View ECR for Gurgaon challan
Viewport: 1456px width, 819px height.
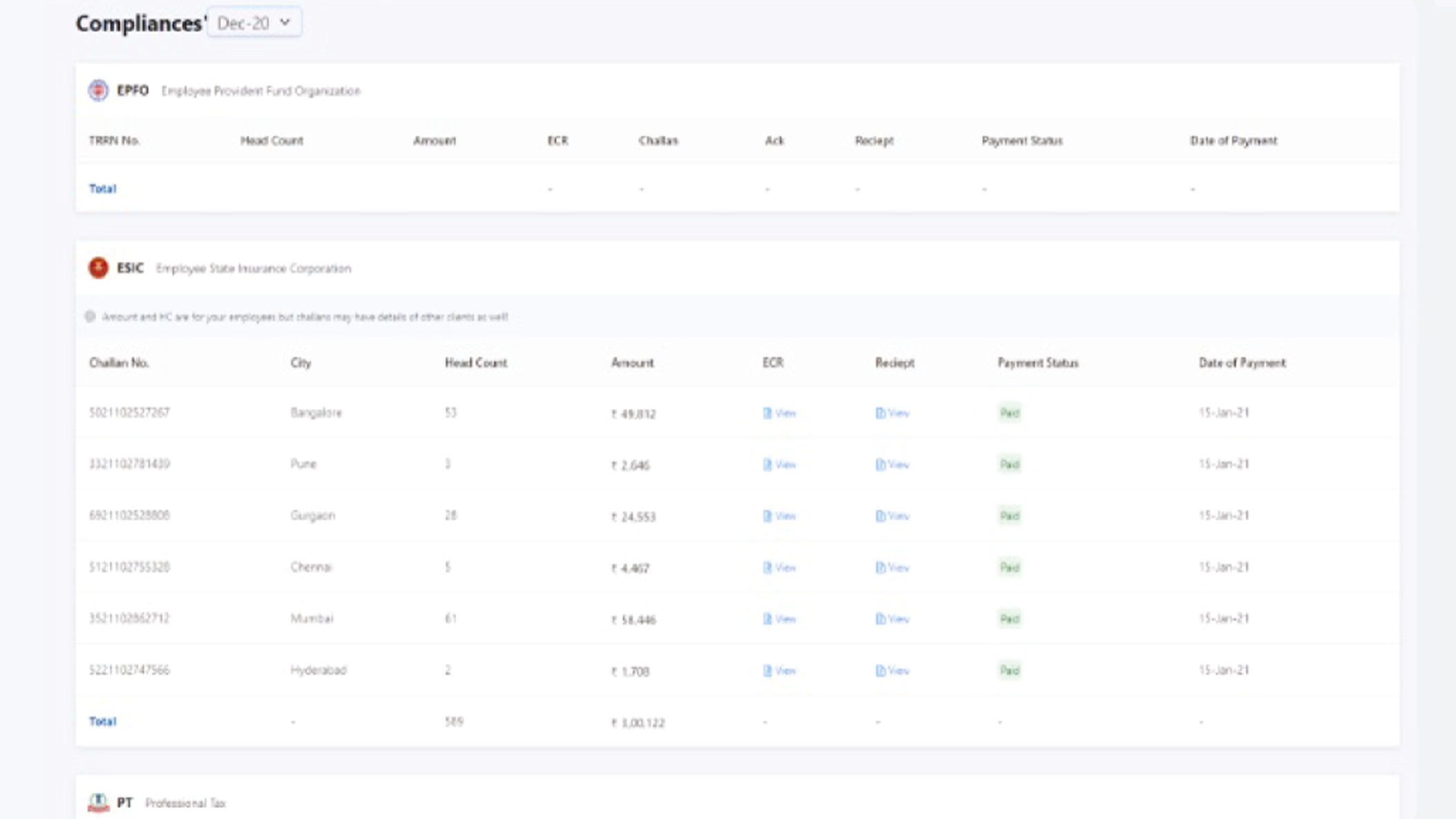click(x=779, y=516)
